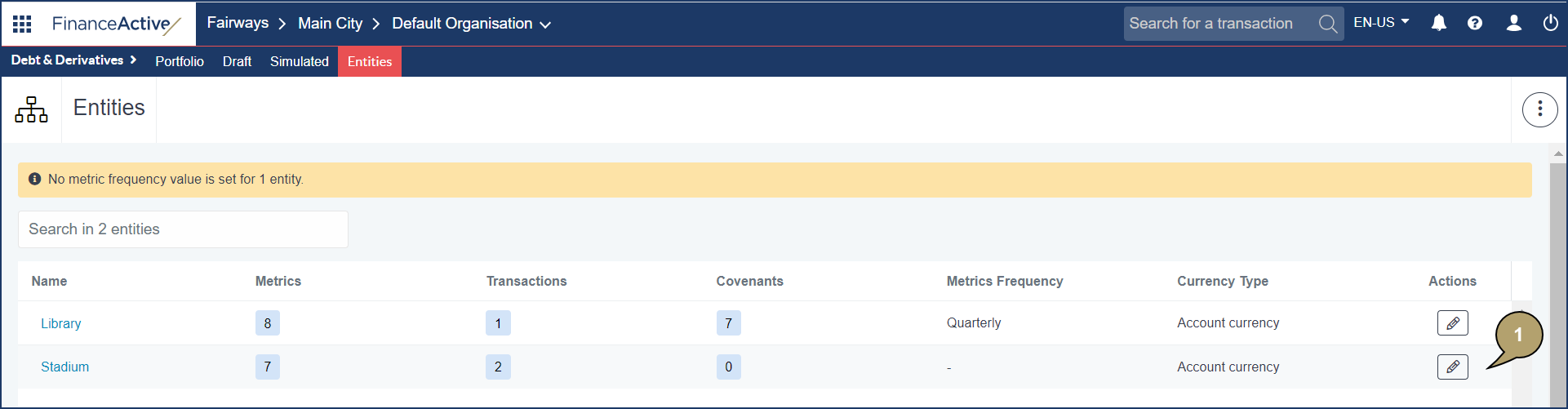
Task: Go to the Draft tab
Action: pyautogui.click(x=237, y=61)
